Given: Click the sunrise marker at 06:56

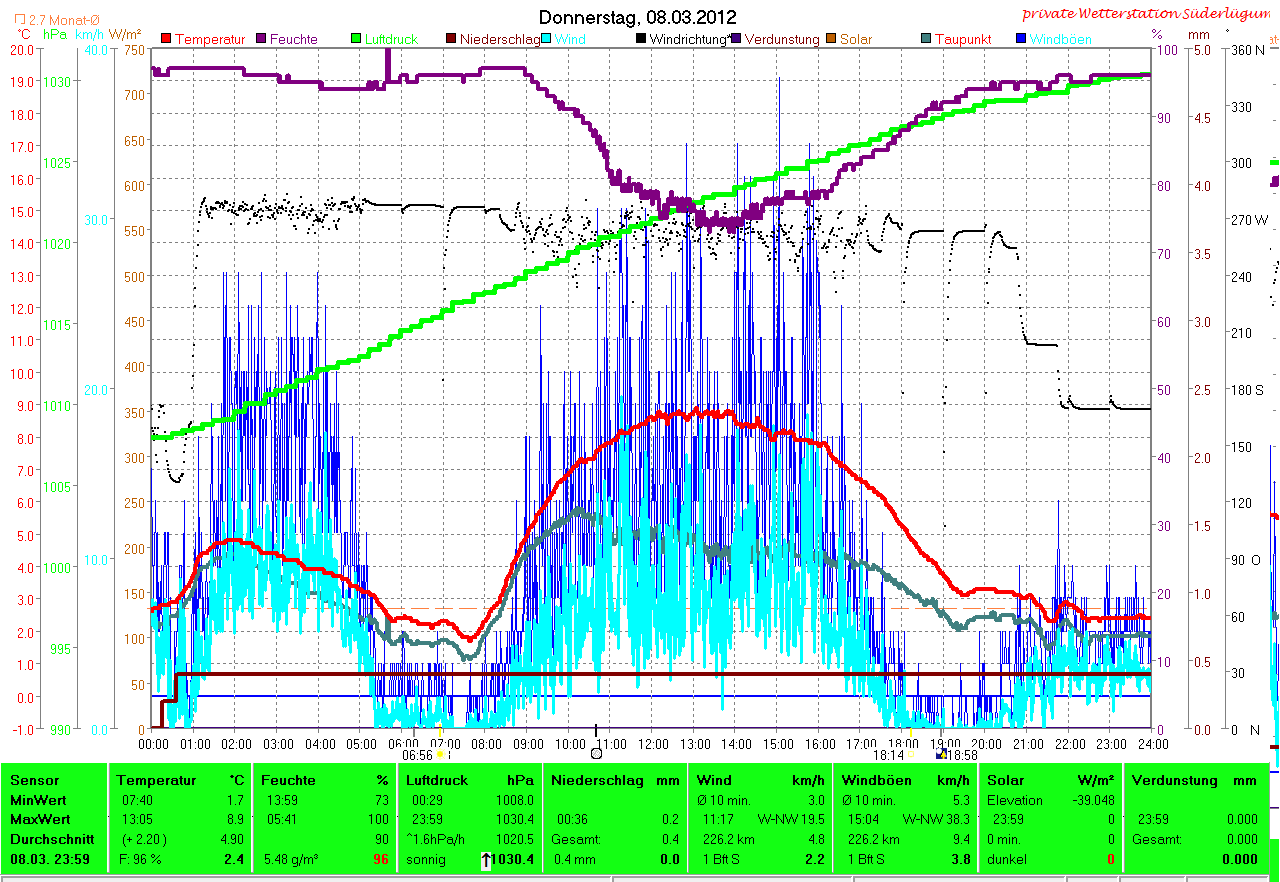Looking at the screenshot, I should coord(440,755).
